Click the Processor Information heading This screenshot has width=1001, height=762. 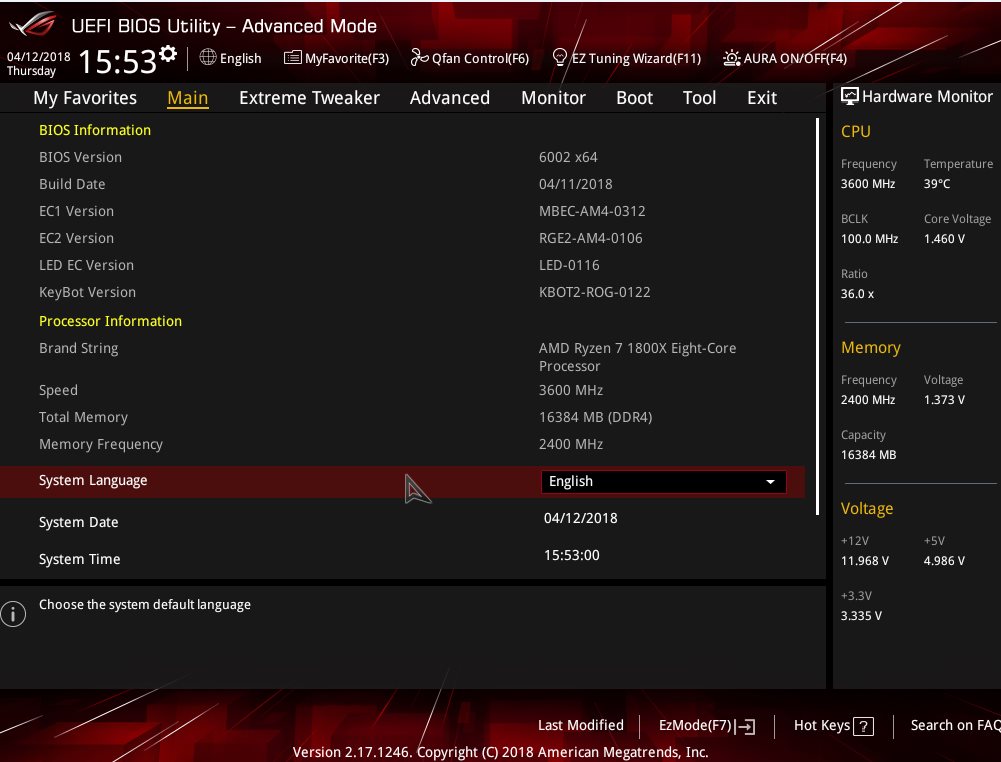110,321
